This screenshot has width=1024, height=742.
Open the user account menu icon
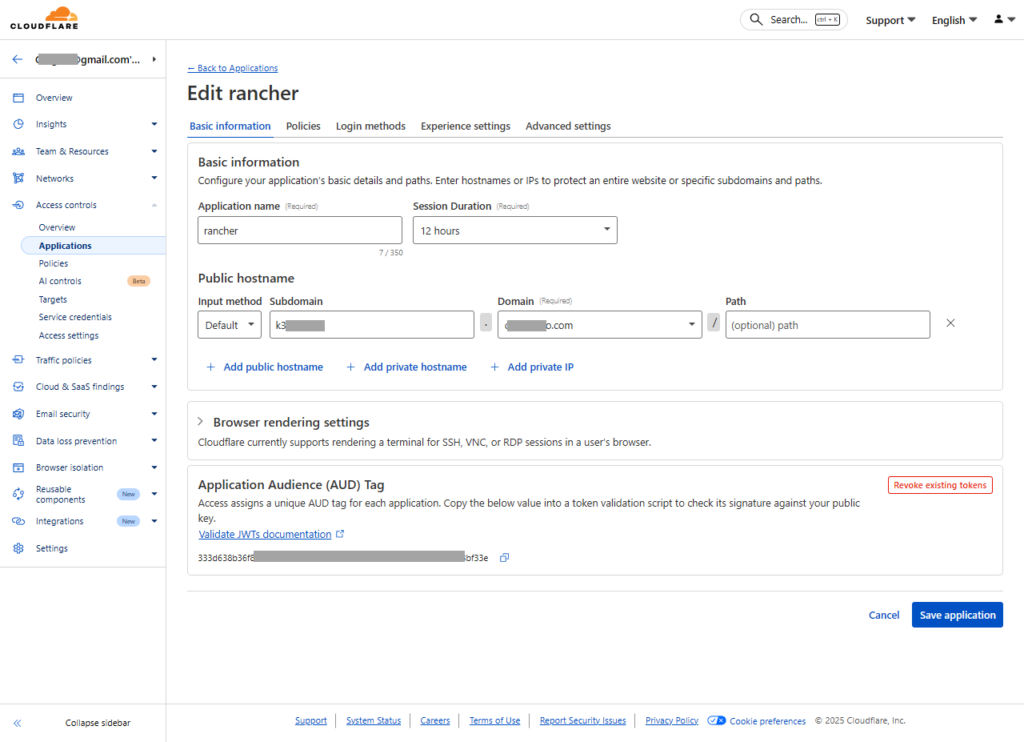coord(1003,20)
